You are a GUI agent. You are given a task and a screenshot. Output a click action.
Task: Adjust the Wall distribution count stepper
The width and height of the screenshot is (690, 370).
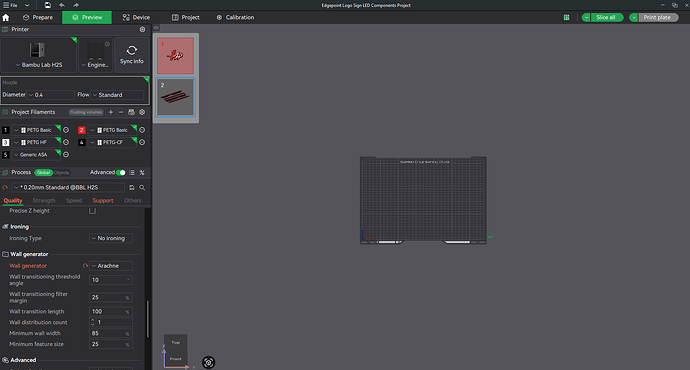[92, 322]
